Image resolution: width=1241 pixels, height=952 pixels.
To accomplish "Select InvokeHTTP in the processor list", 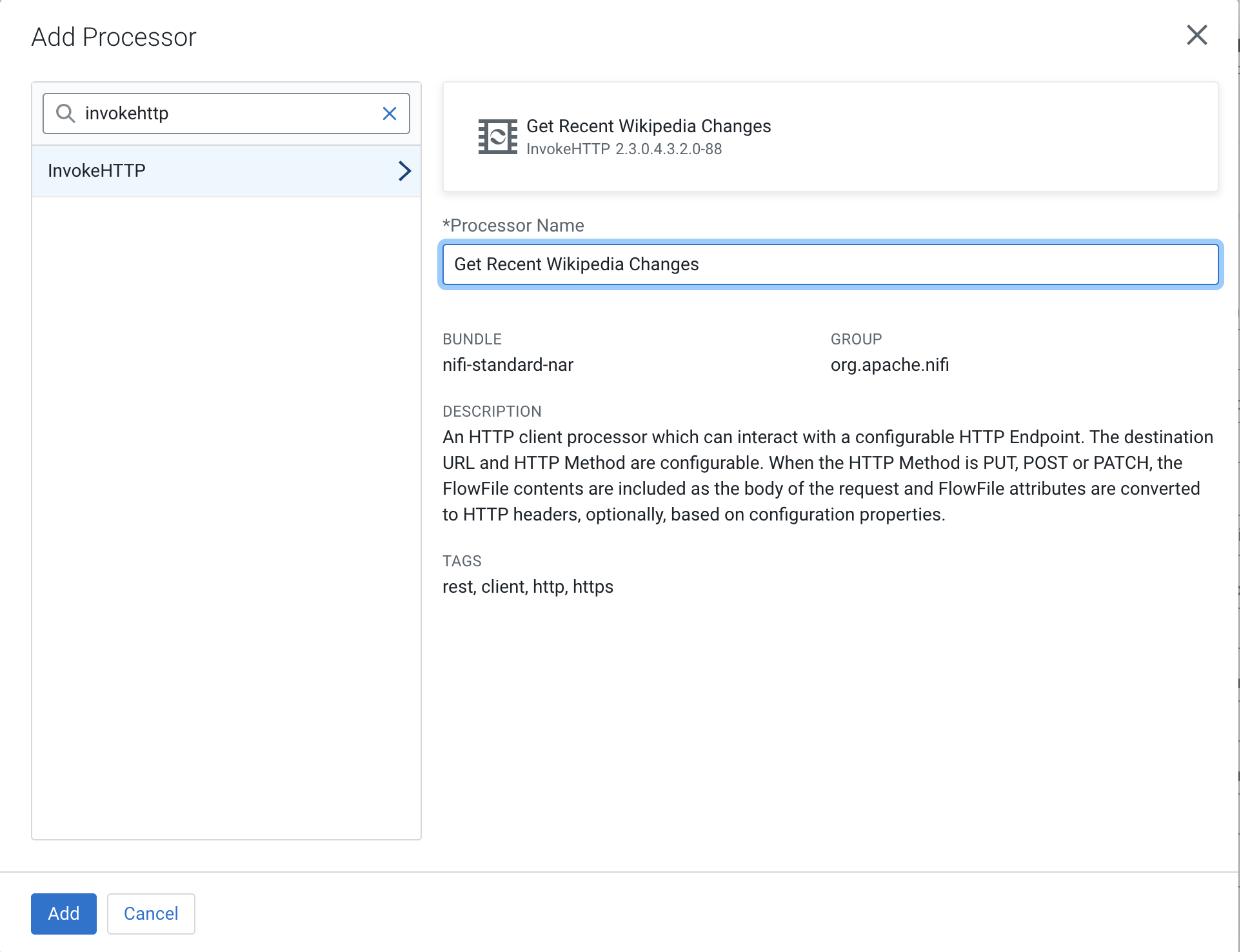I will [x=97, y=171].
